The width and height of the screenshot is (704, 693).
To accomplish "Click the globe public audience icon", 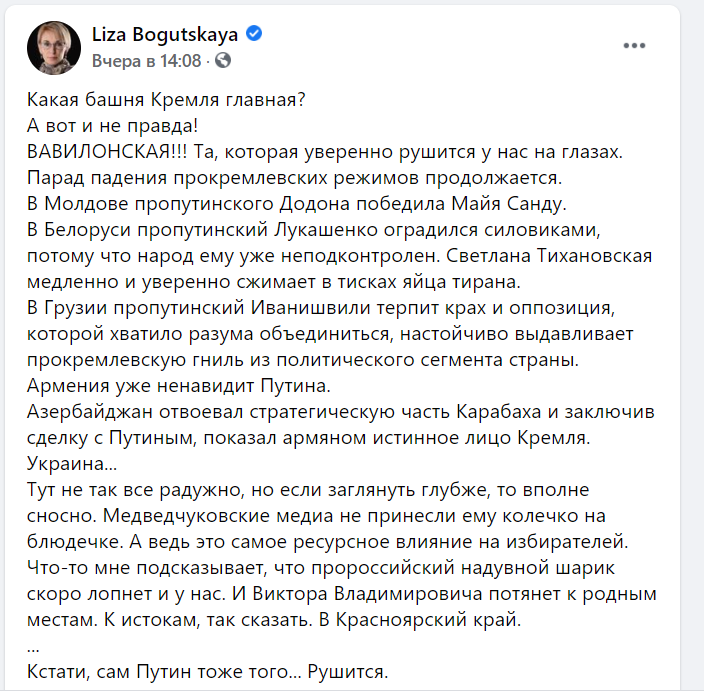I will point(223,60).
